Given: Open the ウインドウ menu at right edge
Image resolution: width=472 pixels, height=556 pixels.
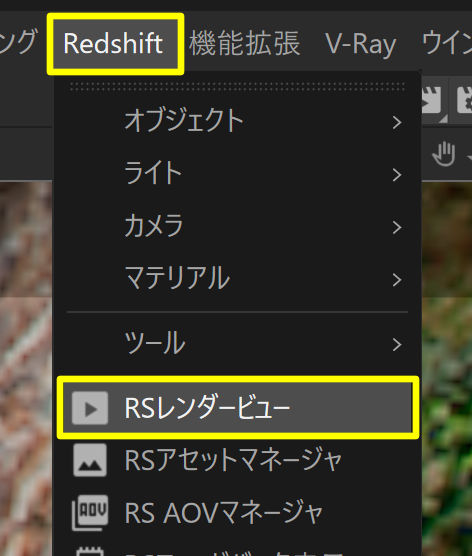Looking at the screenshot, I should pos(446,43).
